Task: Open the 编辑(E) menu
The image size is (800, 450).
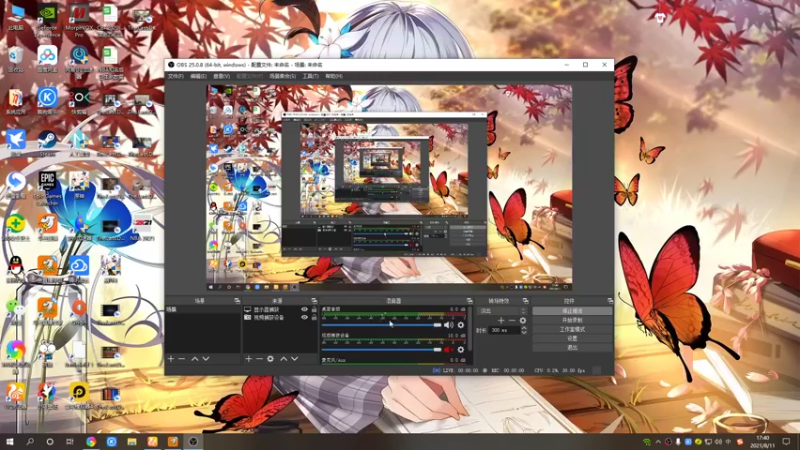Action: click(198, 76)
